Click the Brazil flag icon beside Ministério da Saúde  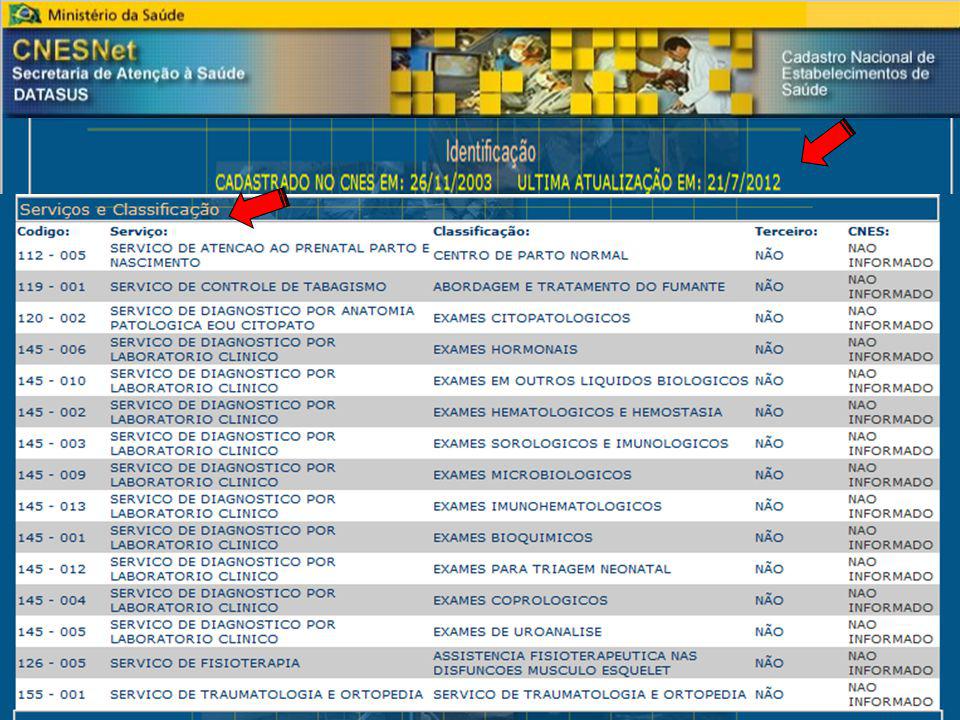tap(25, 13)
